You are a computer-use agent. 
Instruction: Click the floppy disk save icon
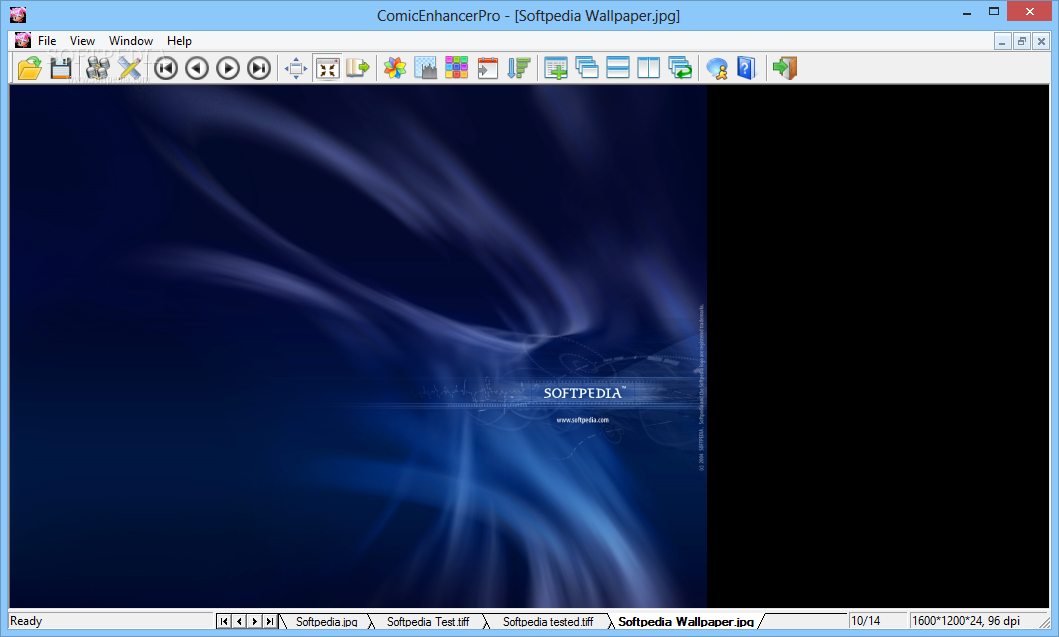click(x=61, y=68)
